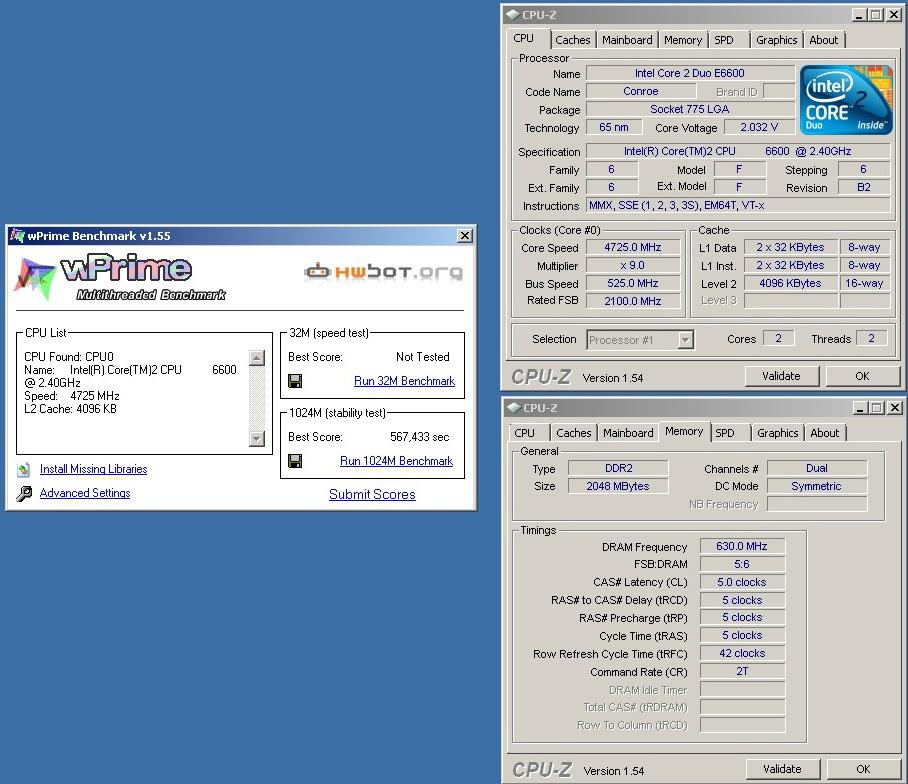Viewport: 908px width, 784px height.
Task: Click the wrench icon beside Advanced Settings
Action: pos(24,493)
